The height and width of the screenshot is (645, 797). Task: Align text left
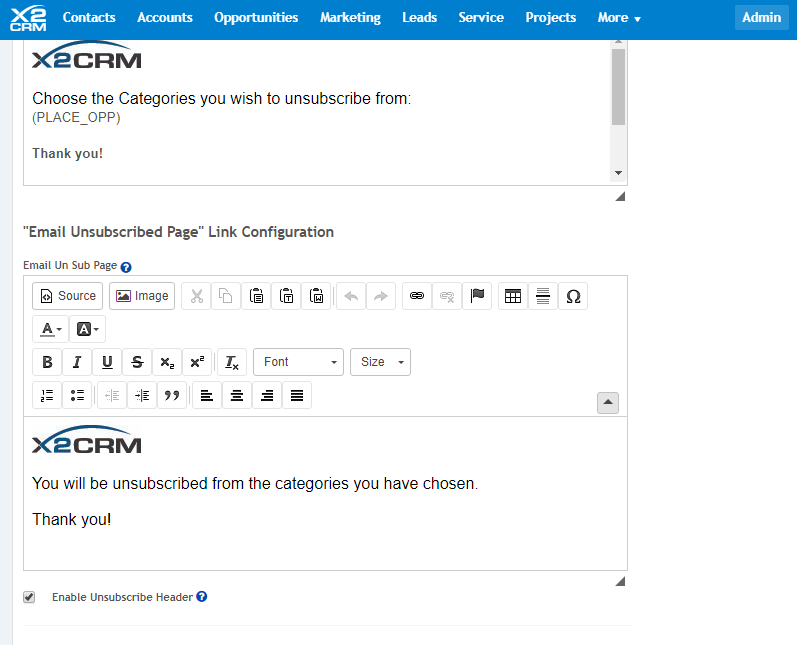[207, 395]
